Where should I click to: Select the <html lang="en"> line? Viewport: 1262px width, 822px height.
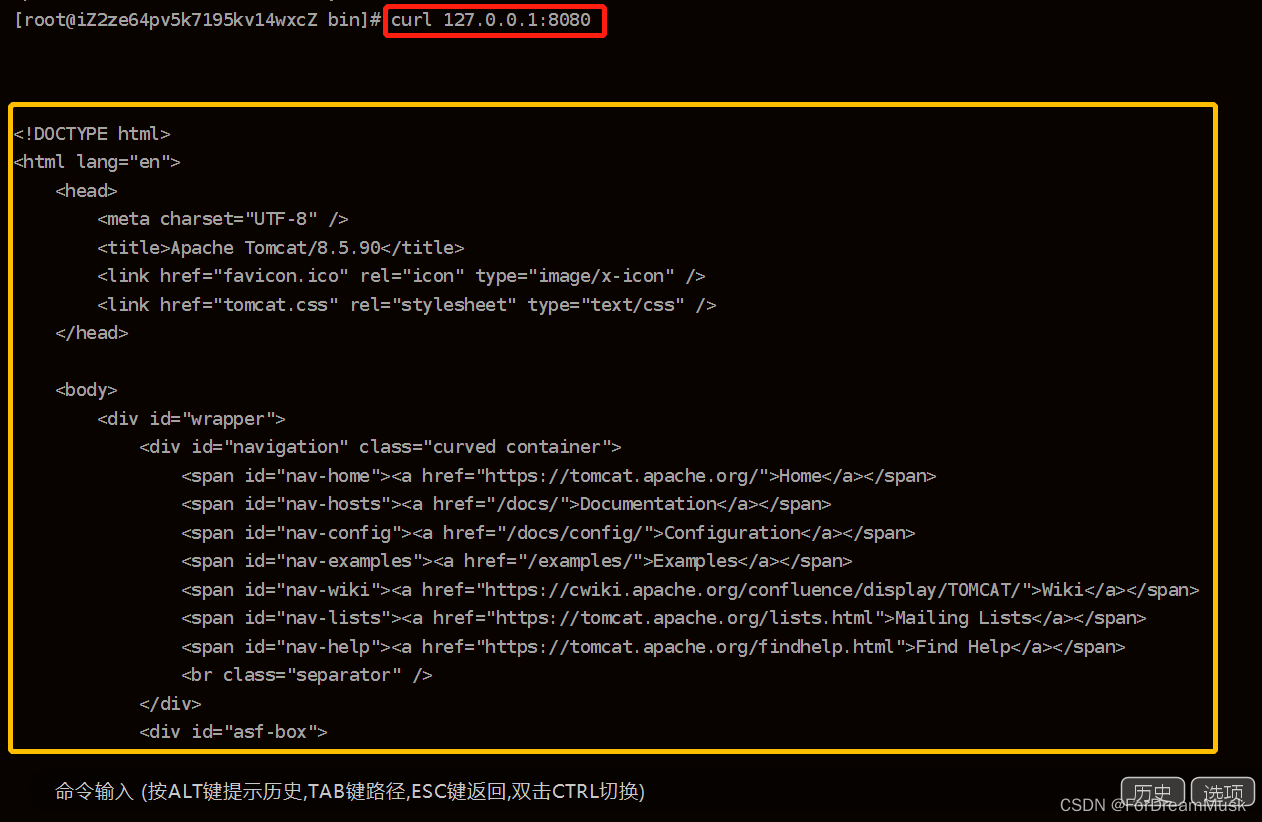(x=97, y=162)
